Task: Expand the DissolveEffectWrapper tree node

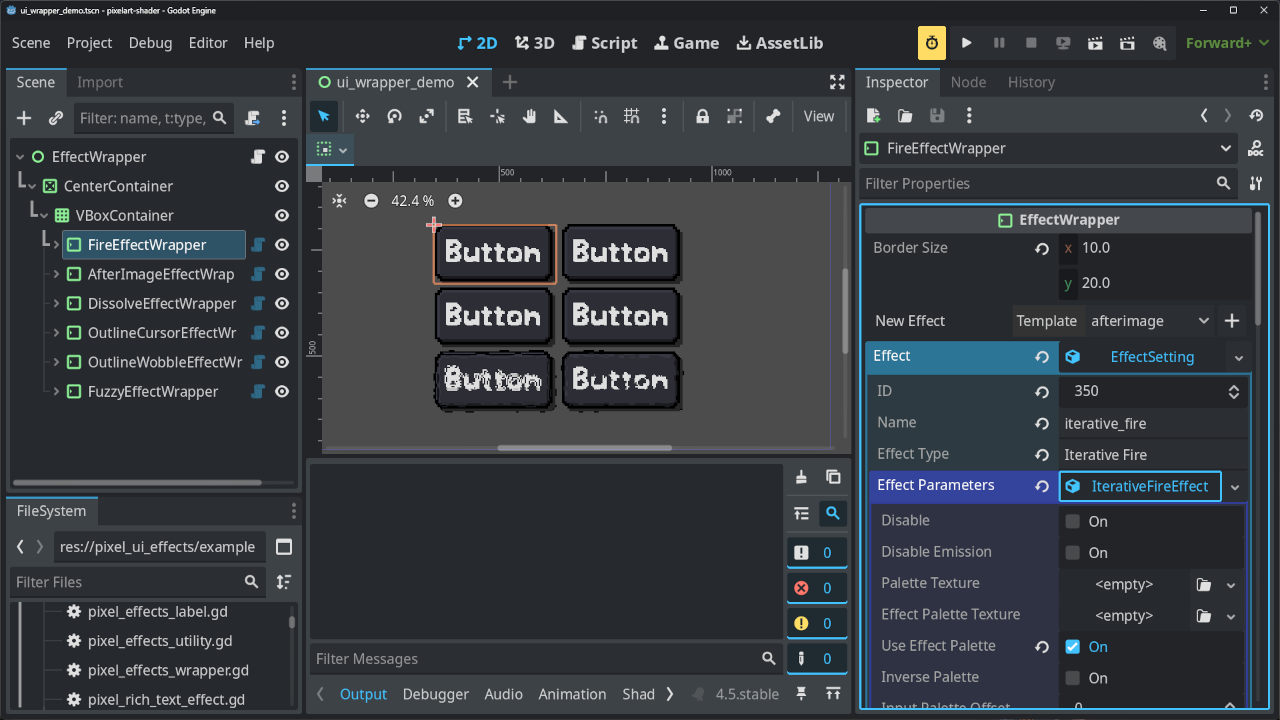Action: point(56,304)
